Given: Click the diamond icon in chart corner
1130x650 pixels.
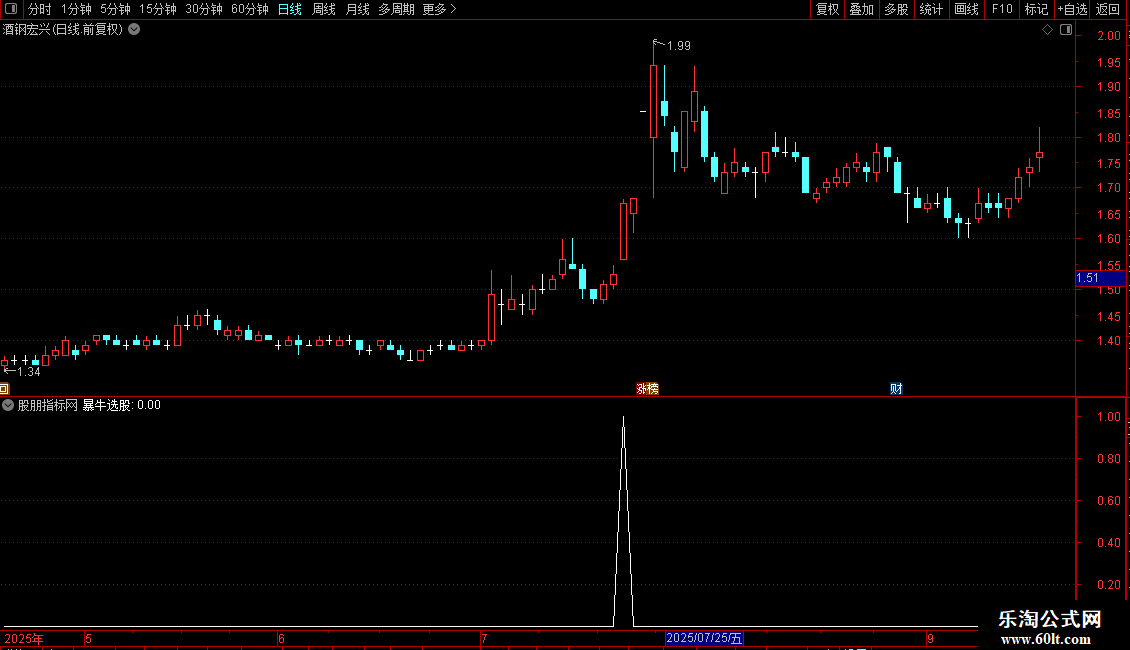Looking at the screenshot, I should pyautogui.click(x=1048, y=30).
